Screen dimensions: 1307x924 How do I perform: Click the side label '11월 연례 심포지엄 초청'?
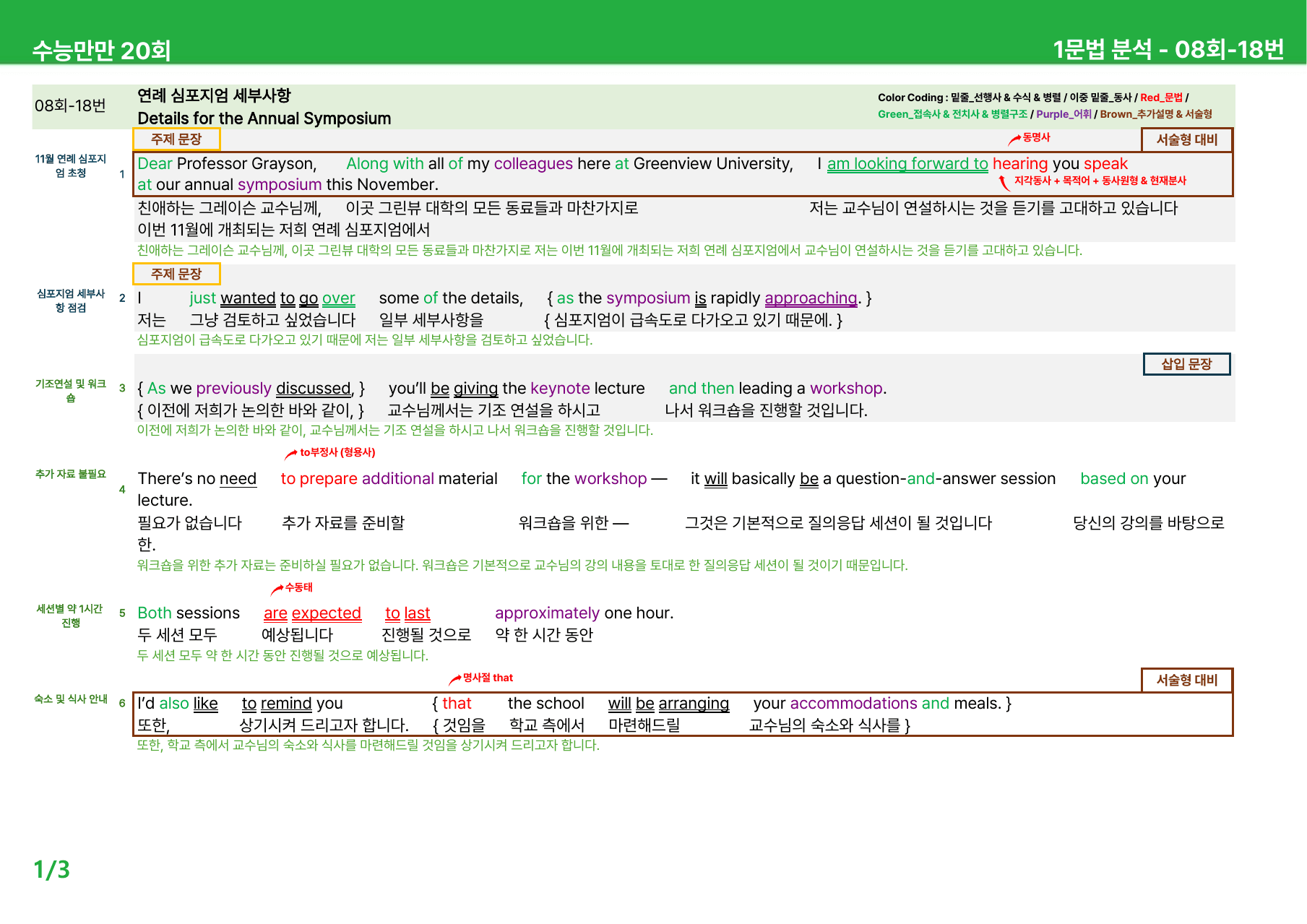71,165
